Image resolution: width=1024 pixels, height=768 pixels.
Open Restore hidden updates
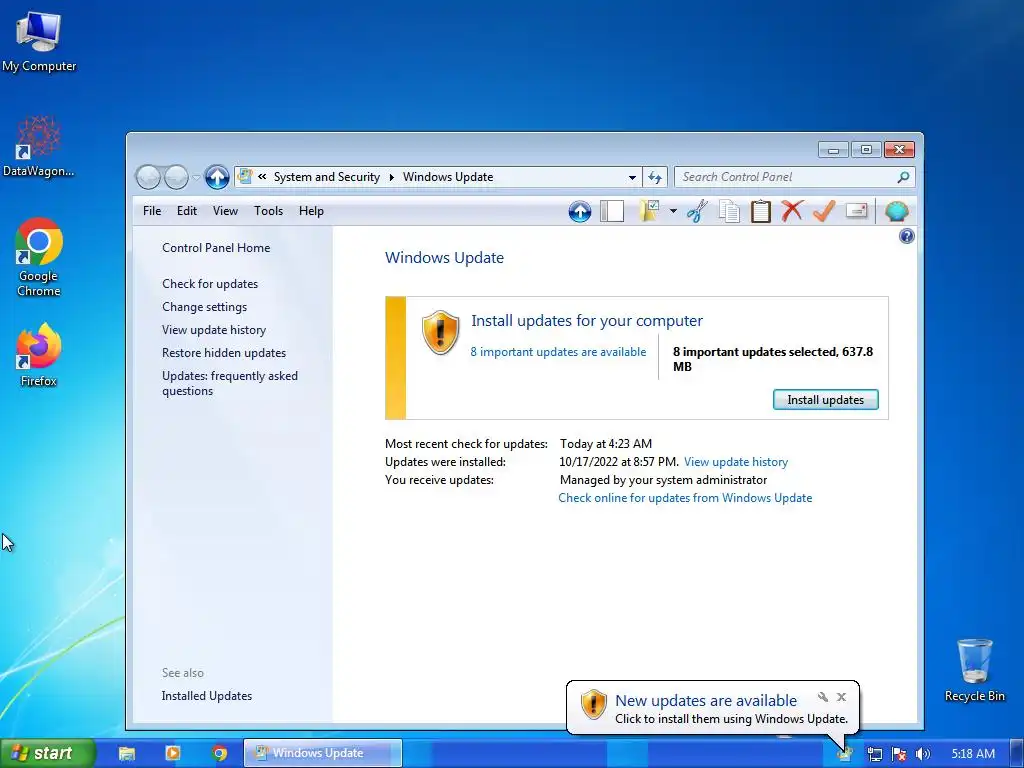click(224, 353)
